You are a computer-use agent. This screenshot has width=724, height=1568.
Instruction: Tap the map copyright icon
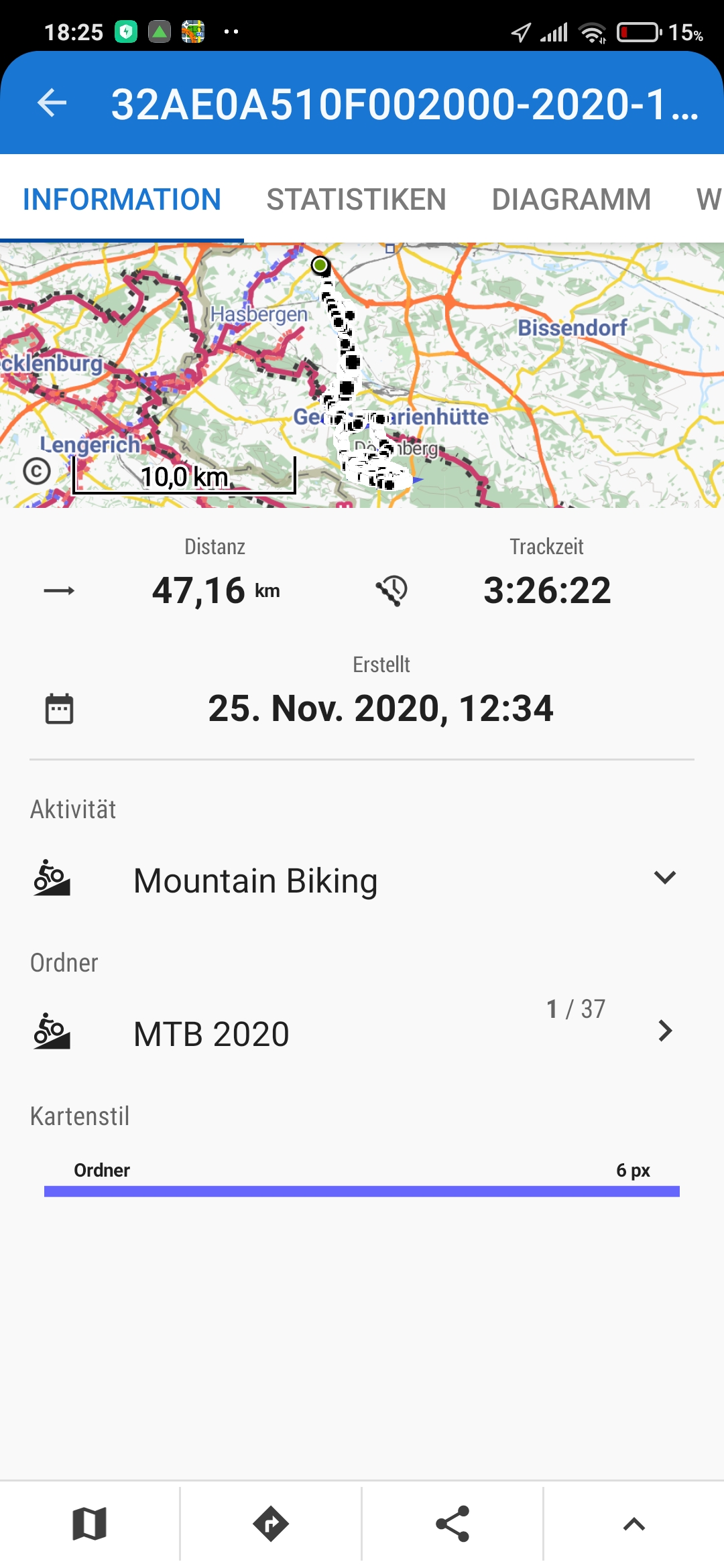37,471
